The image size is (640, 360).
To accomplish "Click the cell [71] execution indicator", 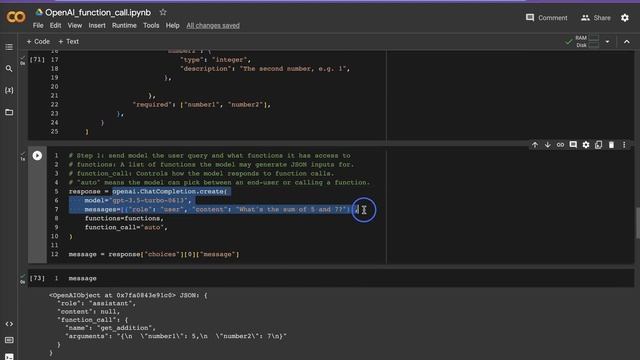I will pos(37,60).
